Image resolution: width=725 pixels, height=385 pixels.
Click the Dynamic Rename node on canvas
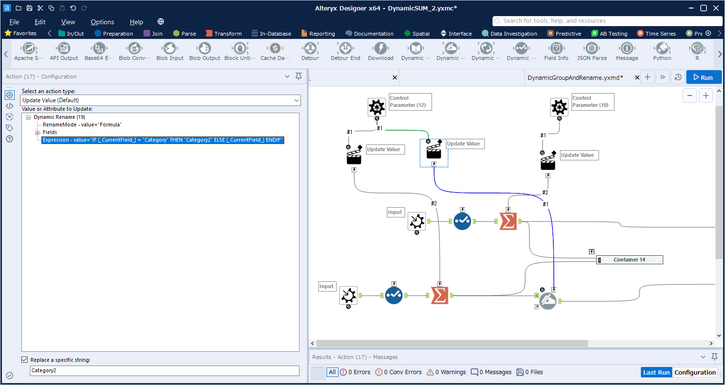click(548, 301)
